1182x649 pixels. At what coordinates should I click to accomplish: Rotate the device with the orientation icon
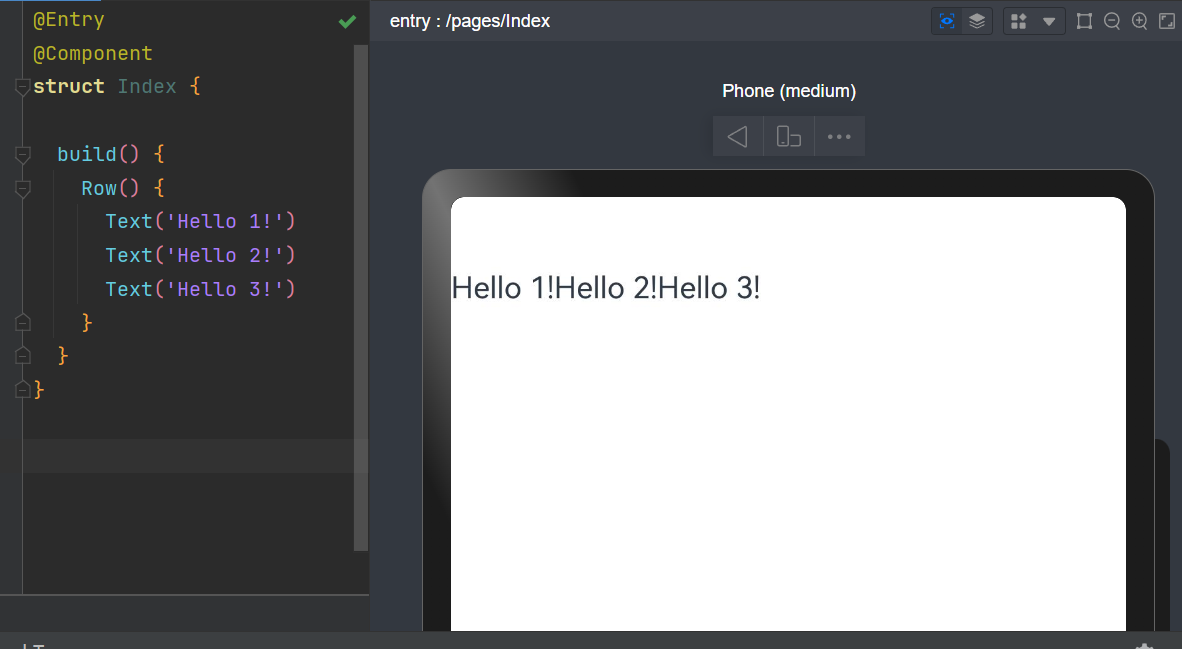pos(789,137)
